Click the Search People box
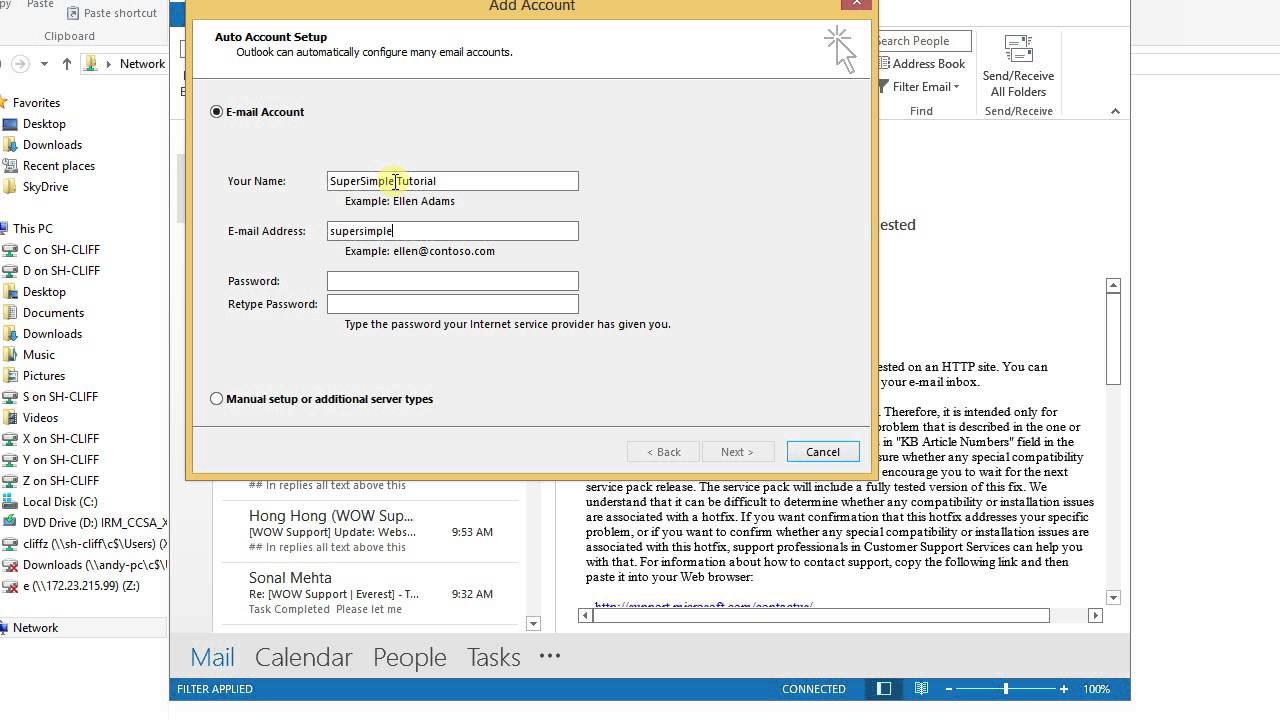 point(923,41)
